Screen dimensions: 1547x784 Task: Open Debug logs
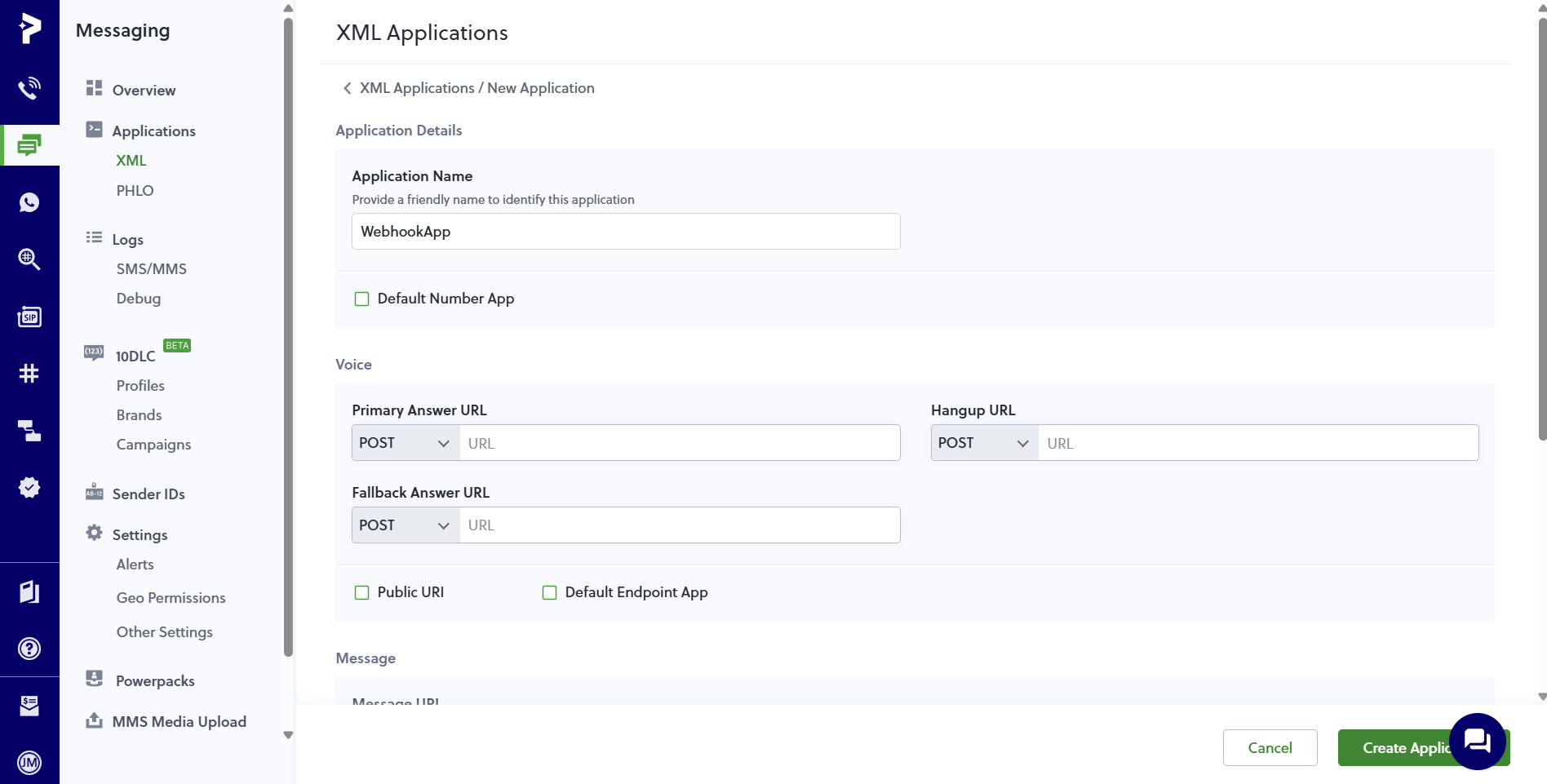(139, 299)
